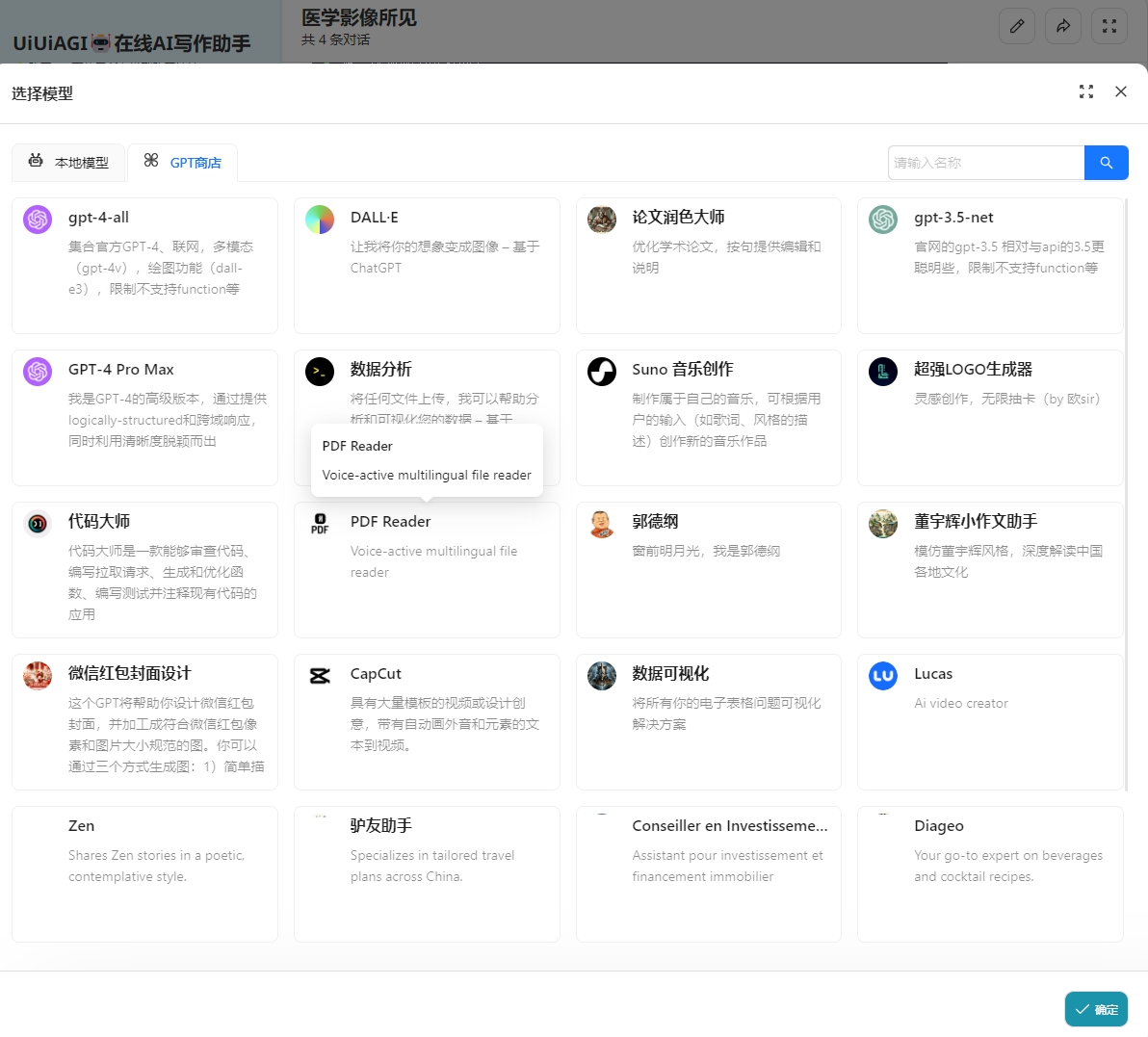Close the 选择模型 dialog
Viewport: 1148px width, 1037px height.
click(x=1121, y=91)
